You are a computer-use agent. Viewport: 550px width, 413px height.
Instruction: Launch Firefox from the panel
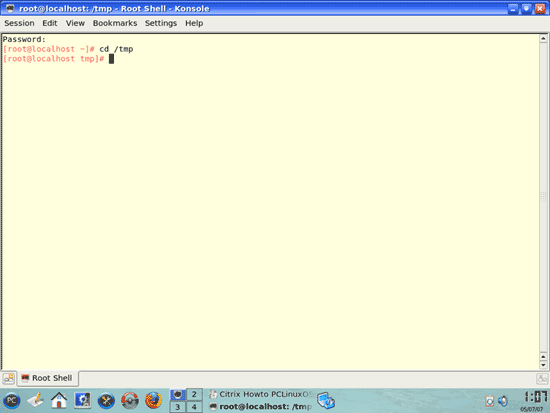coord(154,401)
